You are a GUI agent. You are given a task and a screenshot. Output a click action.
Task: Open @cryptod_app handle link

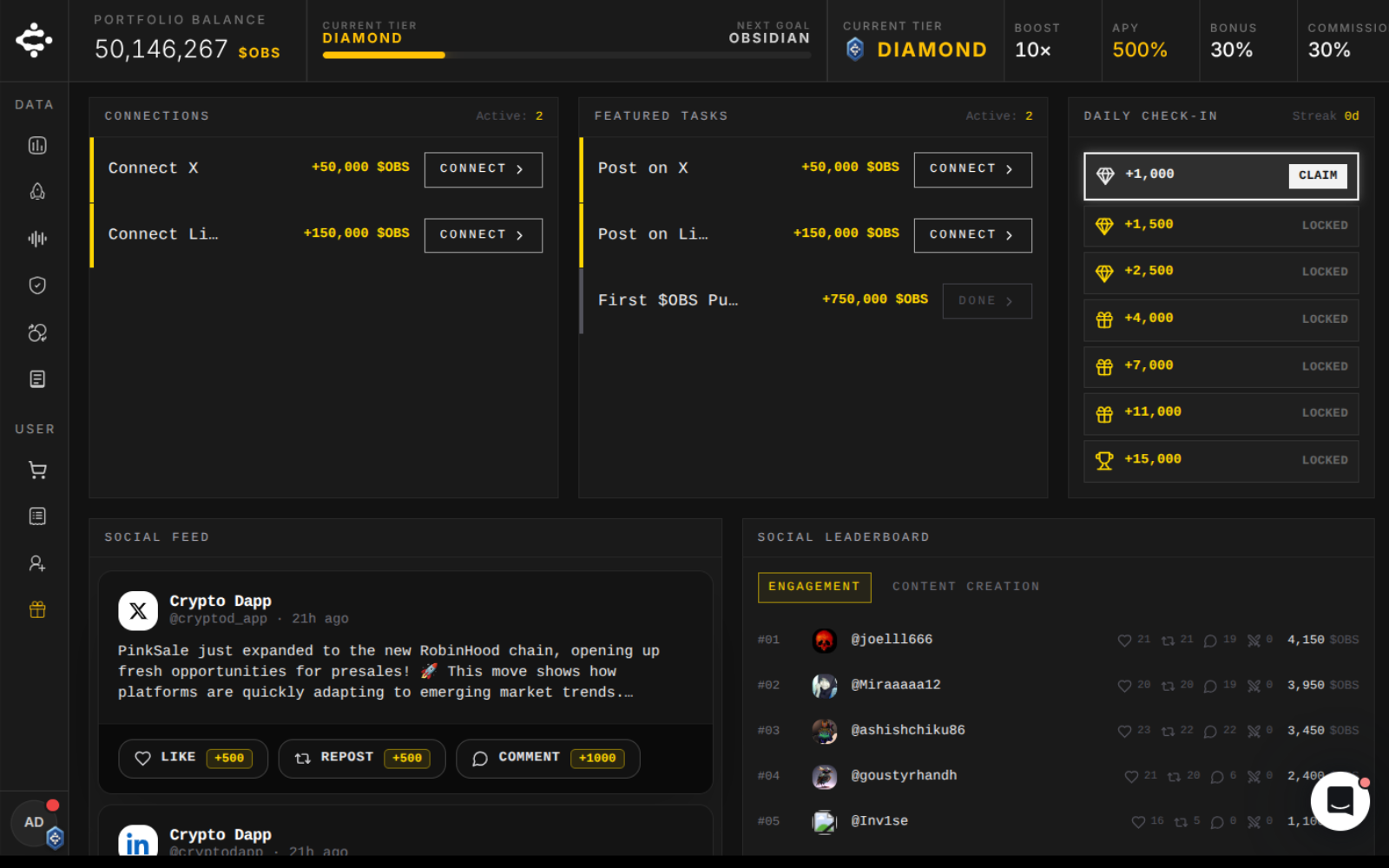tap(218, 619)
